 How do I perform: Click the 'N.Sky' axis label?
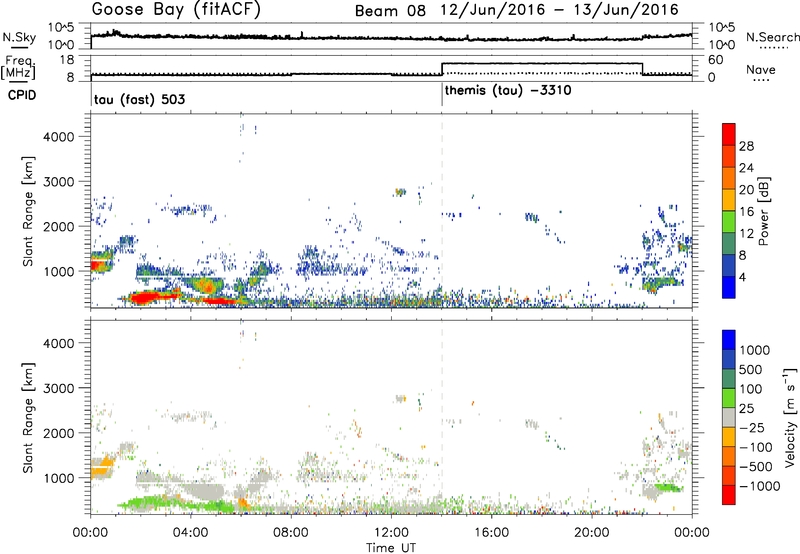point(19,37)
